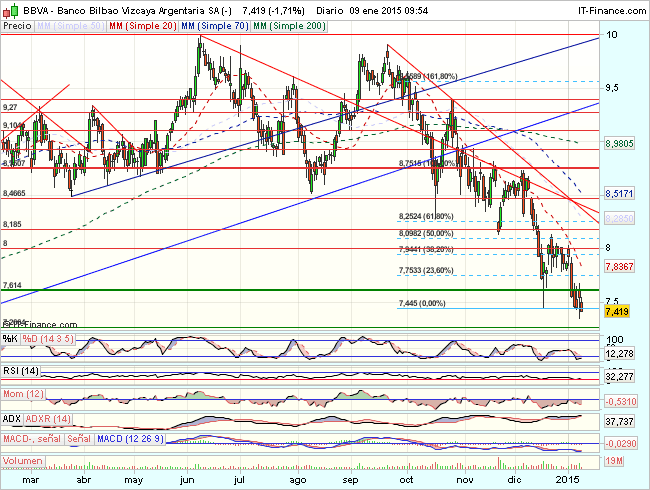Toggle the MM (Simple 20) moving average label
The width and height of the screenshot is (650, 490).
coord(143,26)
